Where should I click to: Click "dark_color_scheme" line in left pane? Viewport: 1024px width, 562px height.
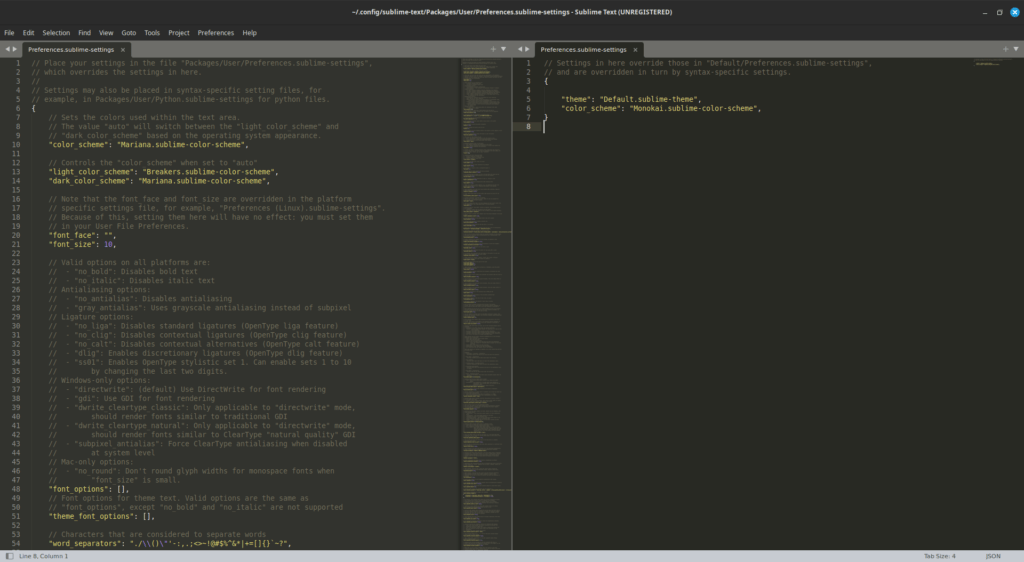tap(159, 181)
